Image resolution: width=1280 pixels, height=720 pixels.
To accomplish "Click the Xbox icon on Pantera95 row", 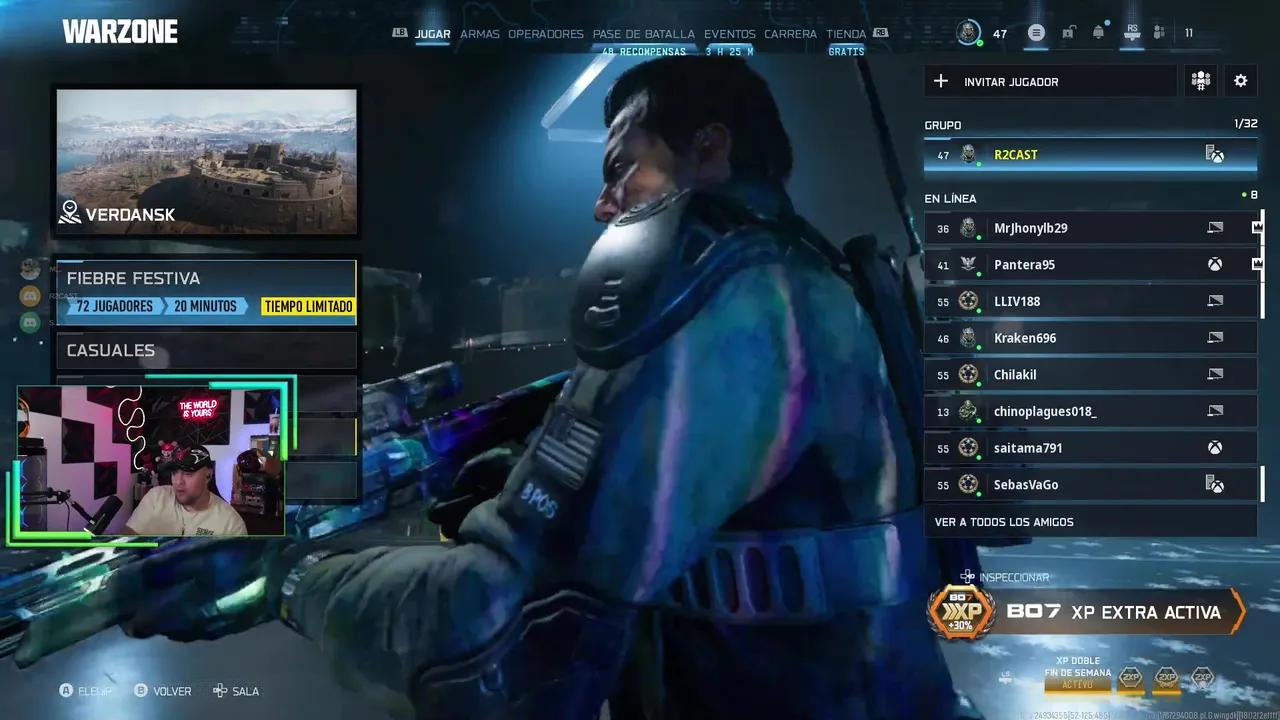I will (1215, 265).
